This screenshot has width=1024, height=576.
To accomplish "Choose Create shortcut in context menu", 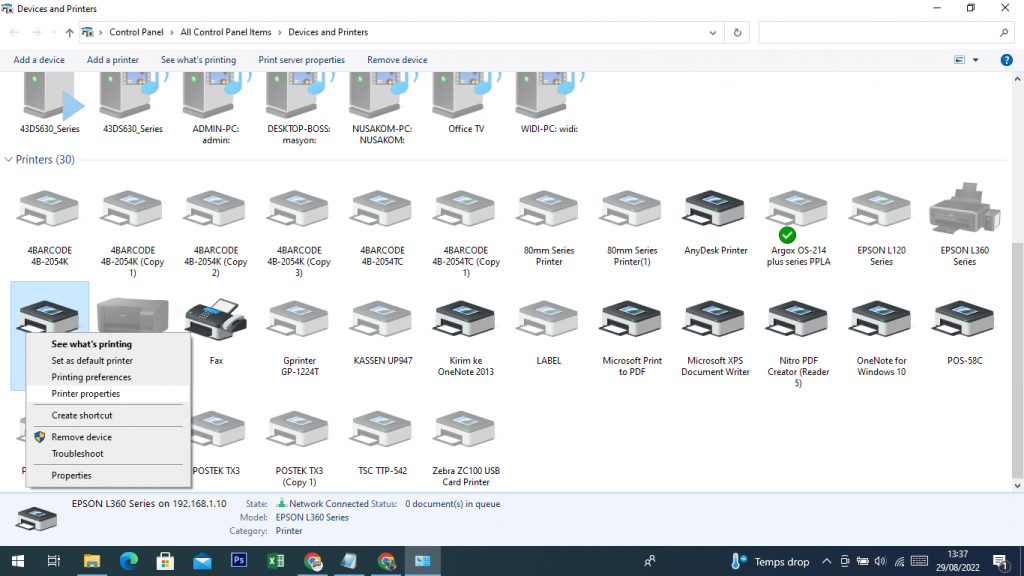I will 108,415.
